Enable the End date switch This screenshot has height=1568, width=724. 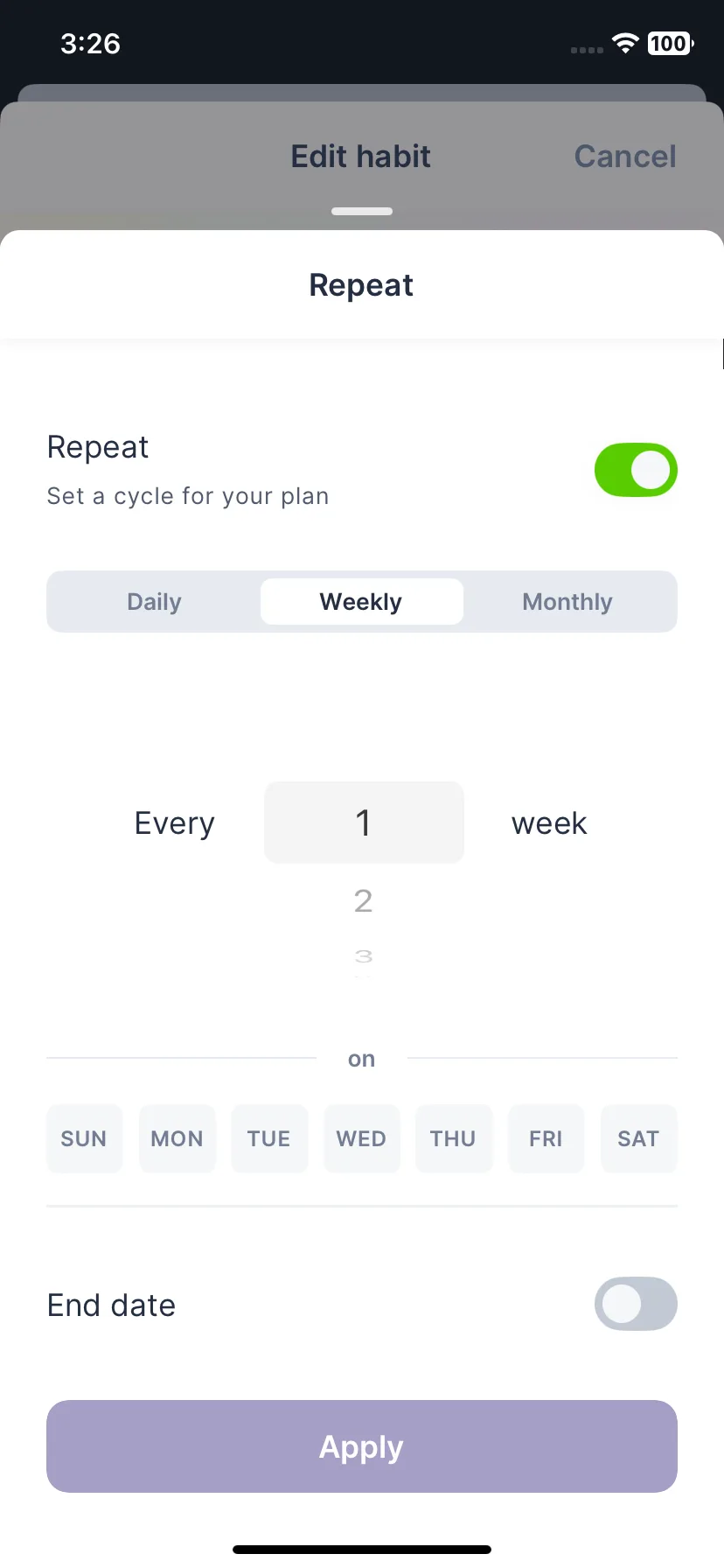[x=636, y=1304]
